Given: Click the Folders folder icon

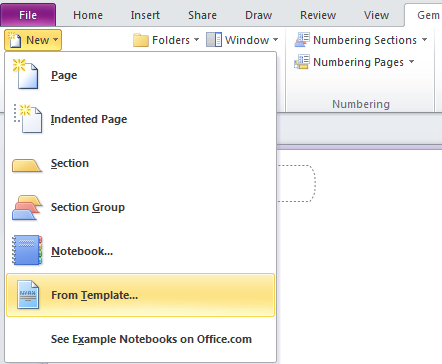Looking at the screenshot, I should click(141, 40).
